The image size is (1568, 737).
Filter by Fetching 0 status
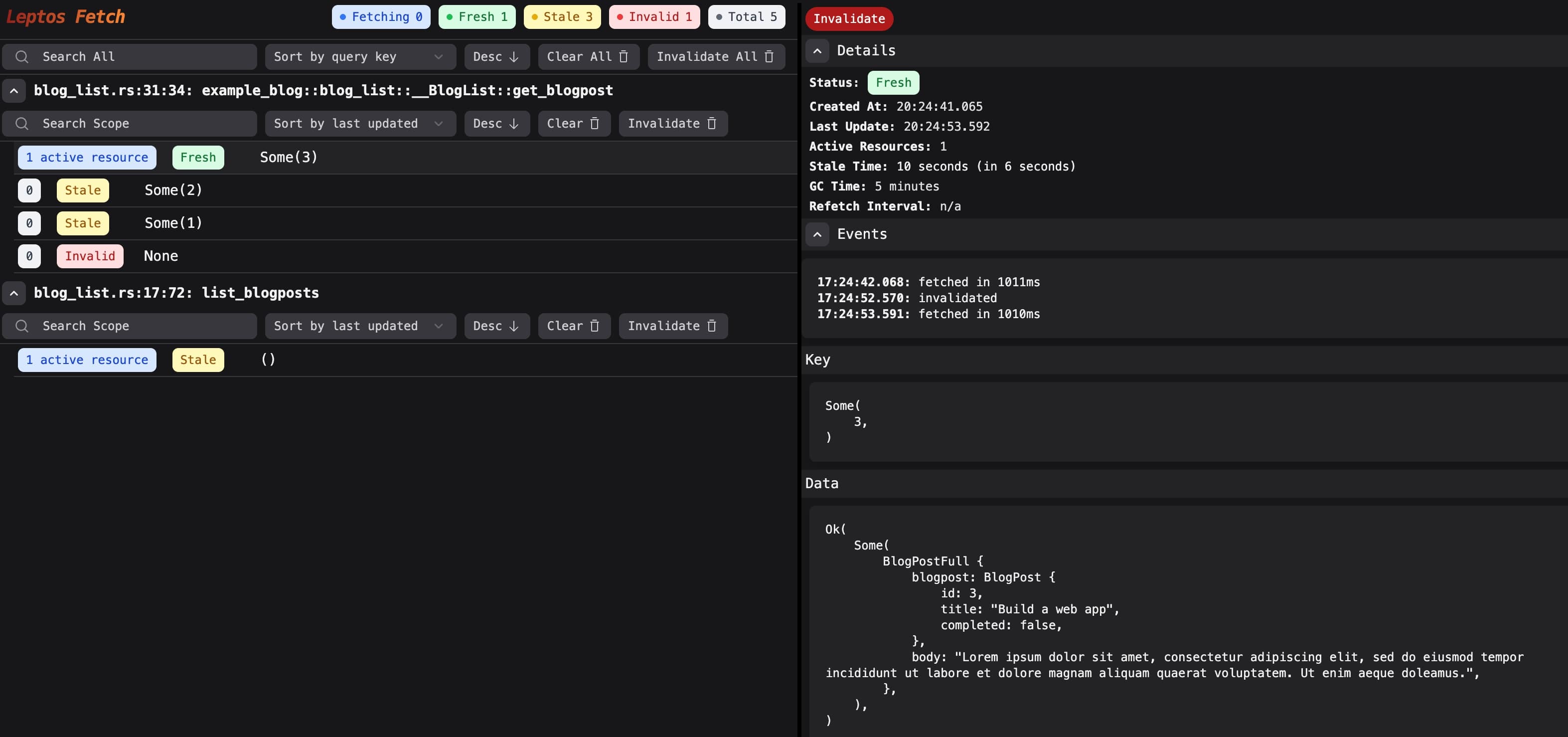[x=380, y=17]
